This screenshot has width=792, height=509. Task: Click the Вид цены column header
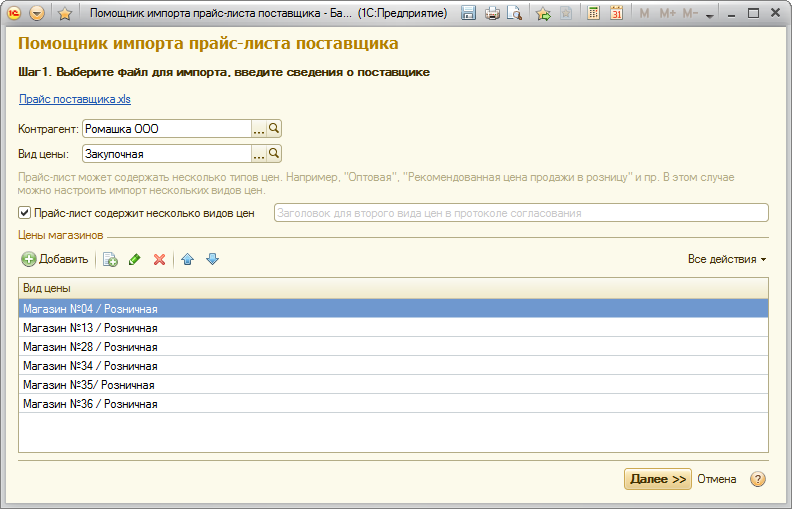[x=393, y=288]
